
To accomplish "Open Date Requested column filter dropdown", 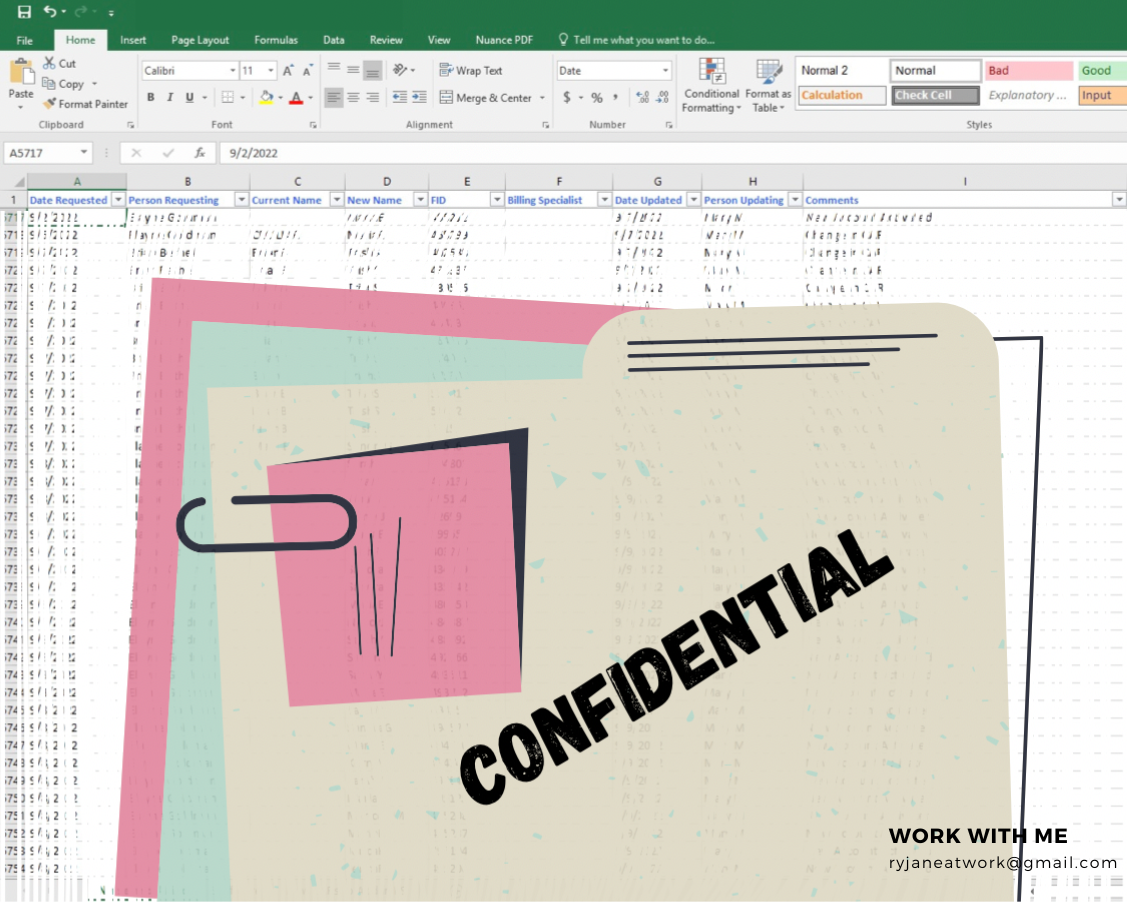I will [119, 200].
